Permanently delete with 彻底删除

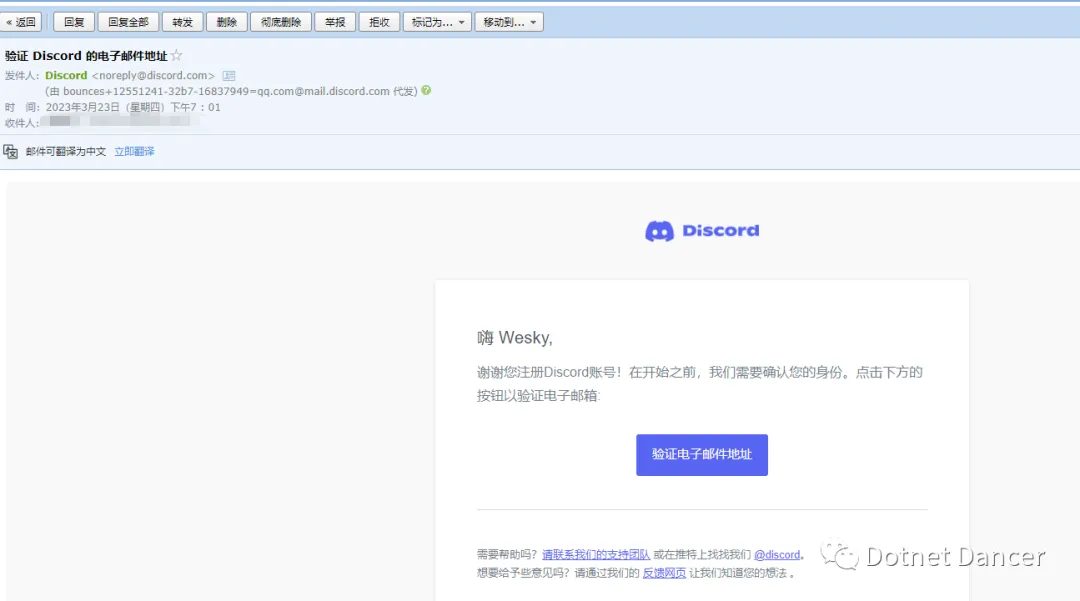pyautogui.click(x=281, y=22)
